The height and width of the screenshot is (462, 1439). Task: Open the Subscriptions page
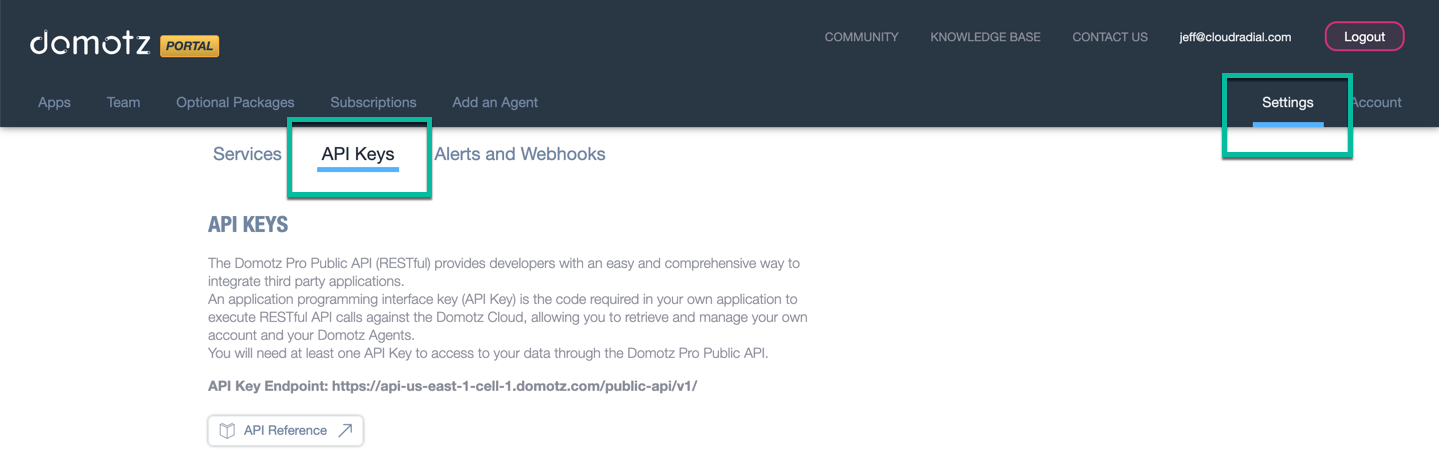coord(373,102)
